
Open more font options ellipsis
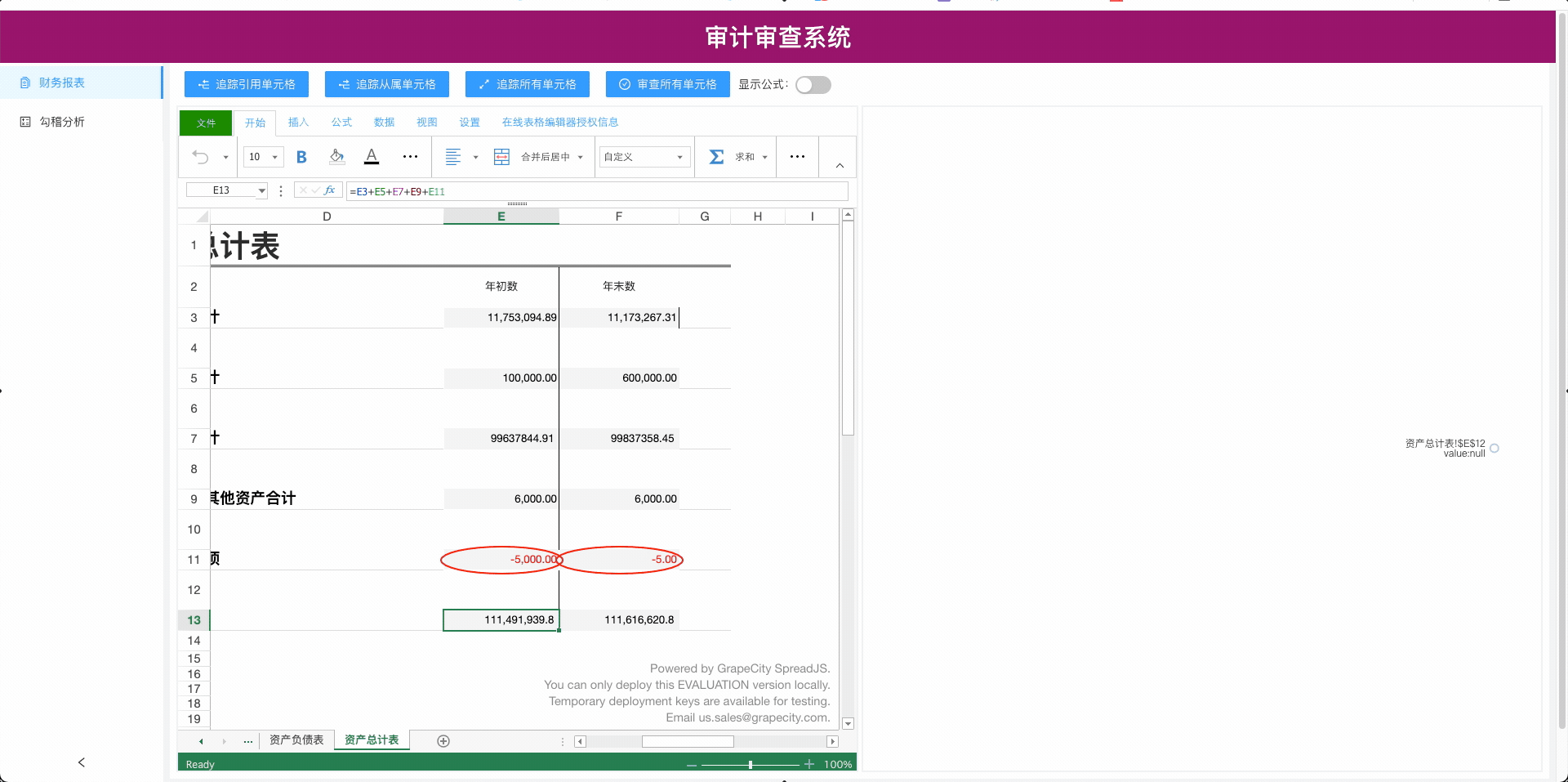tap(410, 157)
